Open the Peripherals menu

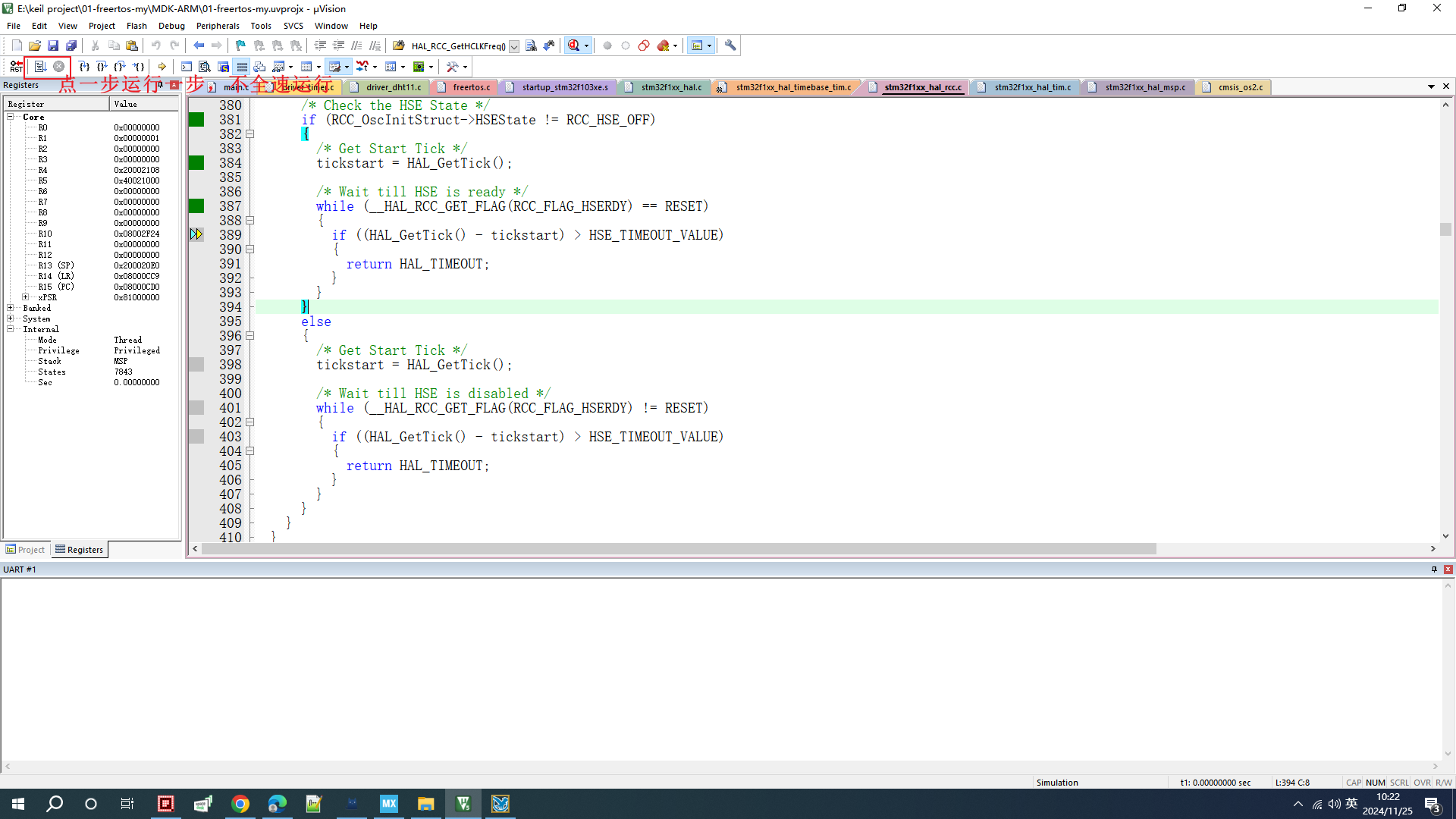217,26
